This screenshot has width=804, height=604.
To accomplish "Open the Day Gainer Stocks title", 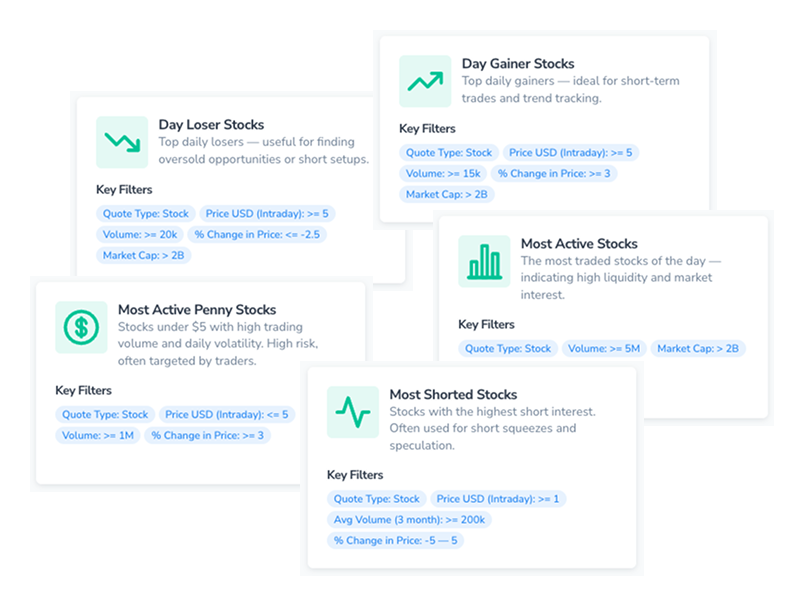I will click(x=517, y=64).
